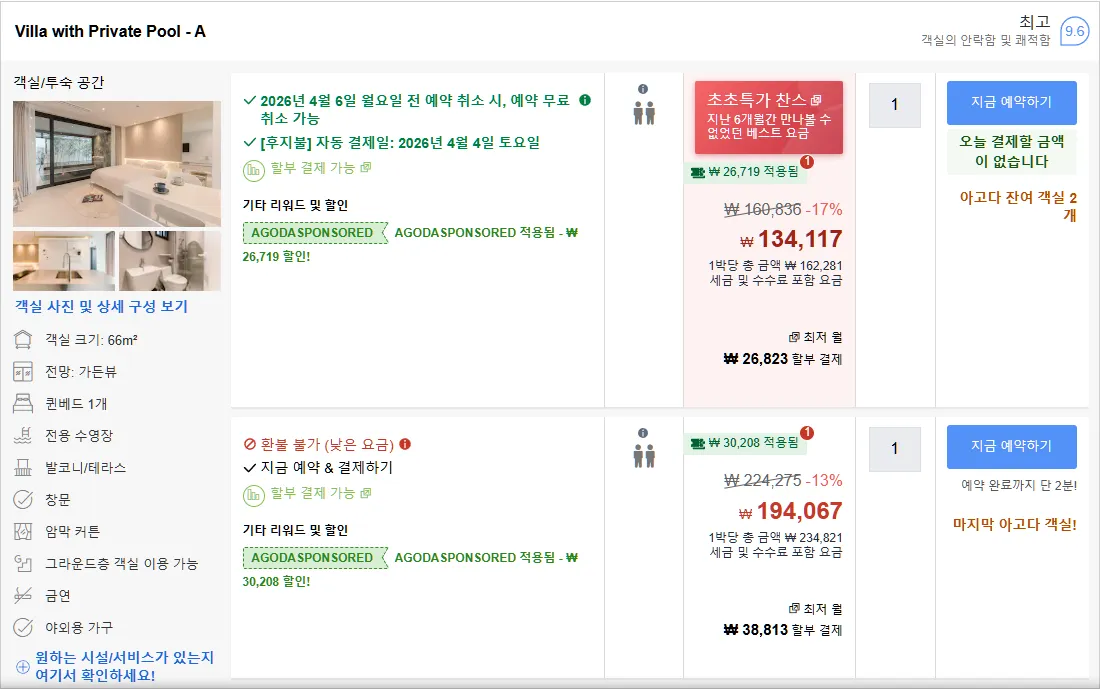Click 할부 결제 가능 link in second offer
This screenshot has width=1100, height=690.
pyautogui.click(x=321, y=493)
